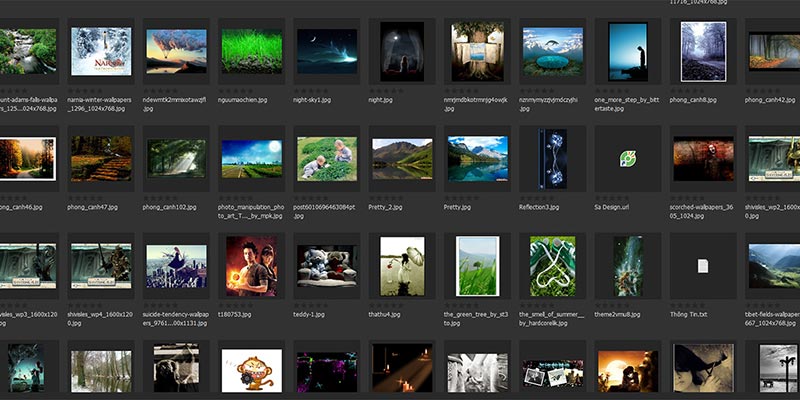800x400 pixels.
Task: Select the neon confetti on black thumbnail
Action: [x=327, y=372]
